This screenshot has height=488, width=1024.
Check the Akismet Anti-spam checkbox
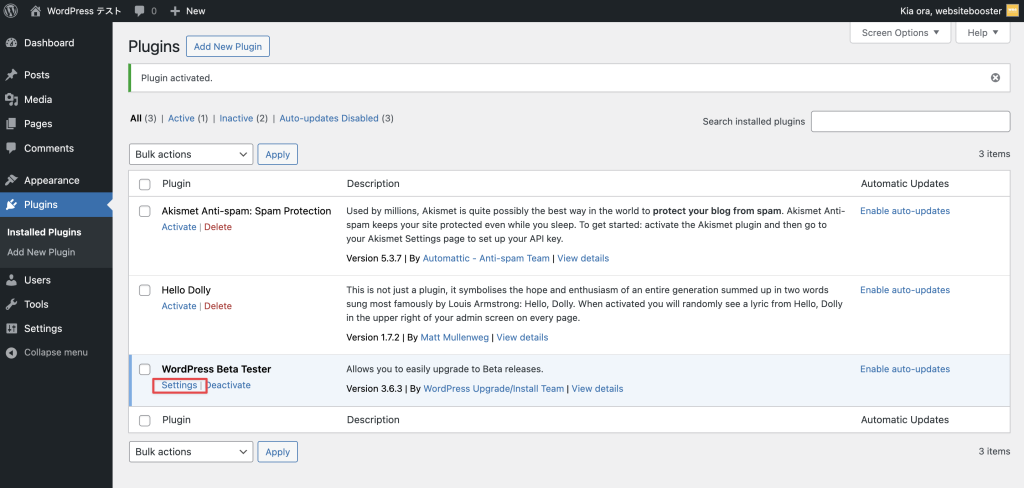(x=145, y=211)
